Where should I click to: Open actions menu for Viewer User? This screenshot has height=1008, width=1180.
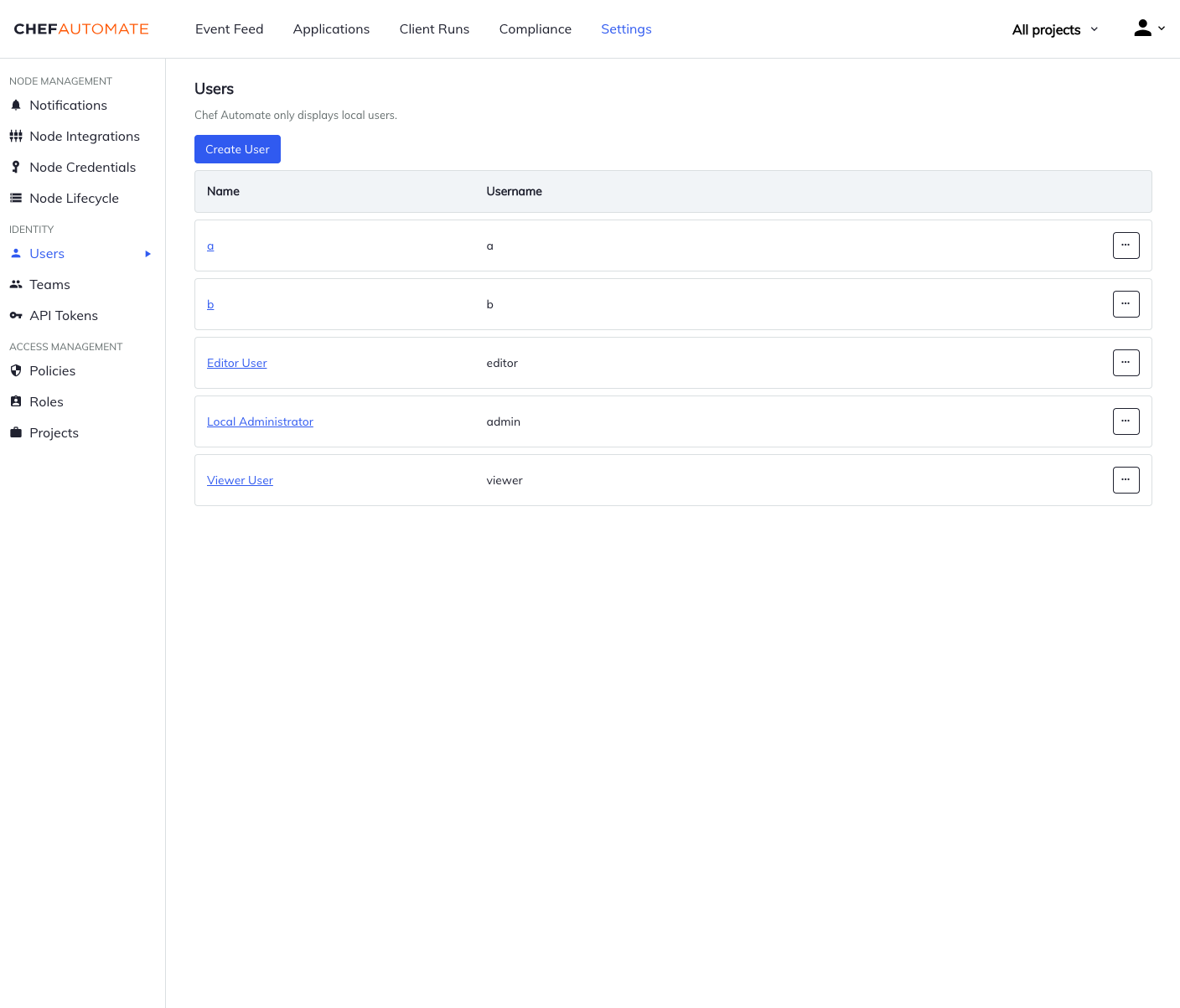tap(1126, 480)
